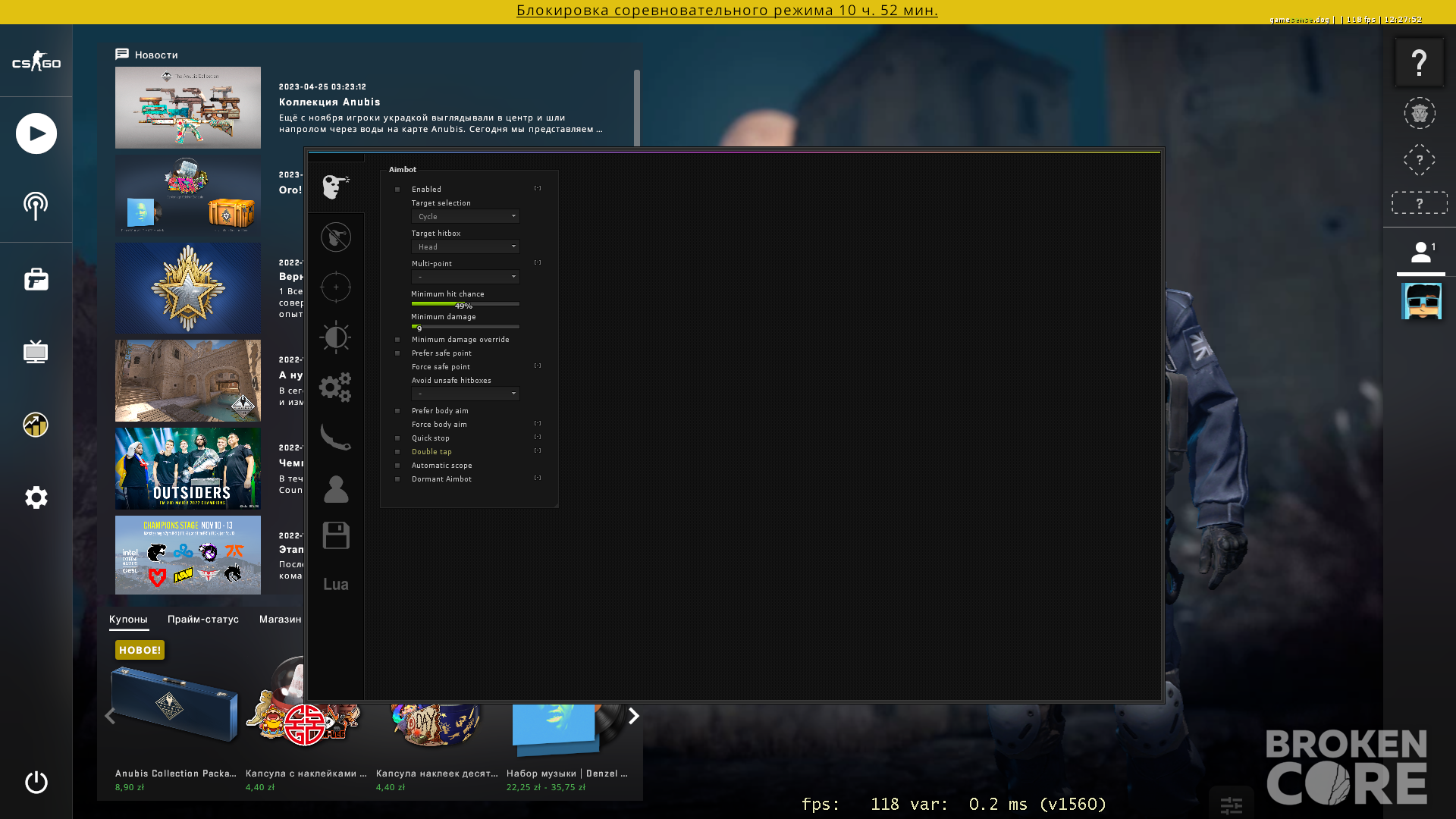
Task: Open the Avoid unsafe hitboxes dropdown
Action: pyautogui.click(x=466, y=394)
